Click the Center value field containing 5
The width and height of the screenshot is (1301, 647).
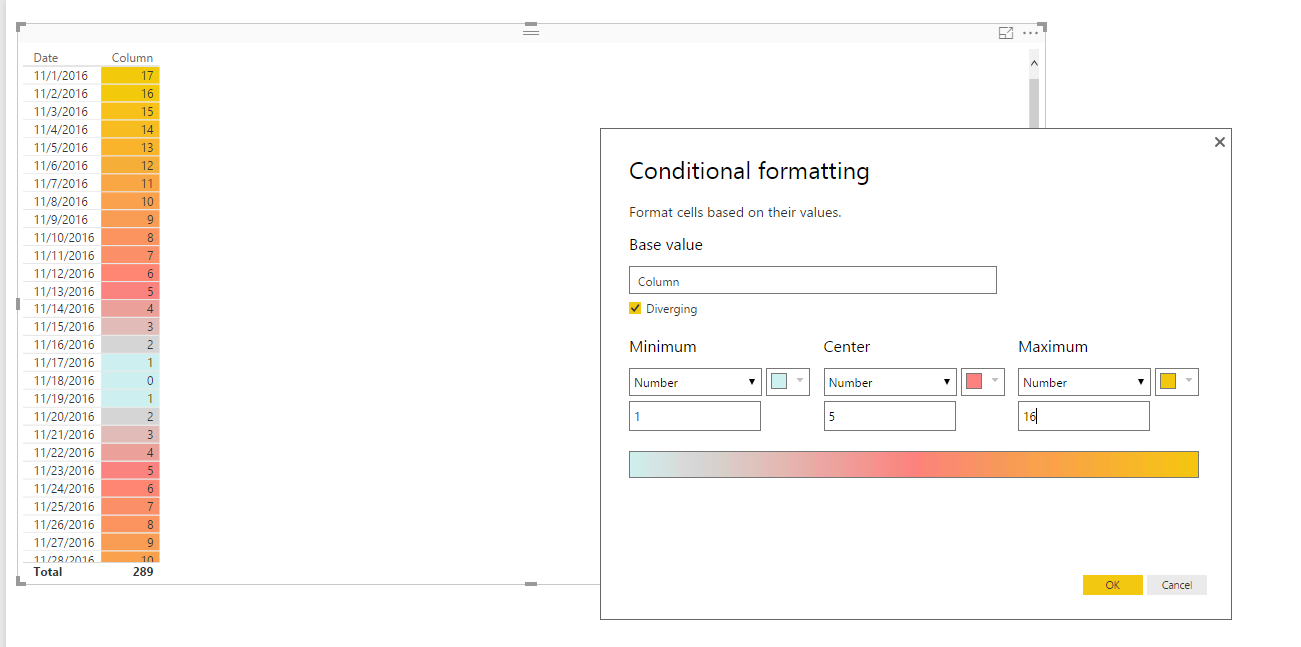click(x=890, y=416)
